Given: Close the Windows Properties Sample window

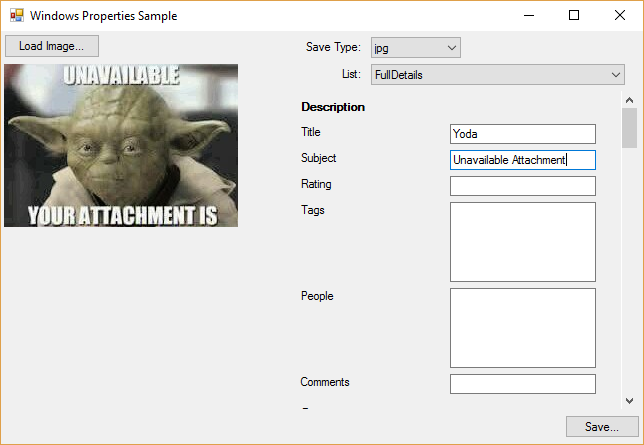Looking at the screenshot, I should (x=620, y=16).
